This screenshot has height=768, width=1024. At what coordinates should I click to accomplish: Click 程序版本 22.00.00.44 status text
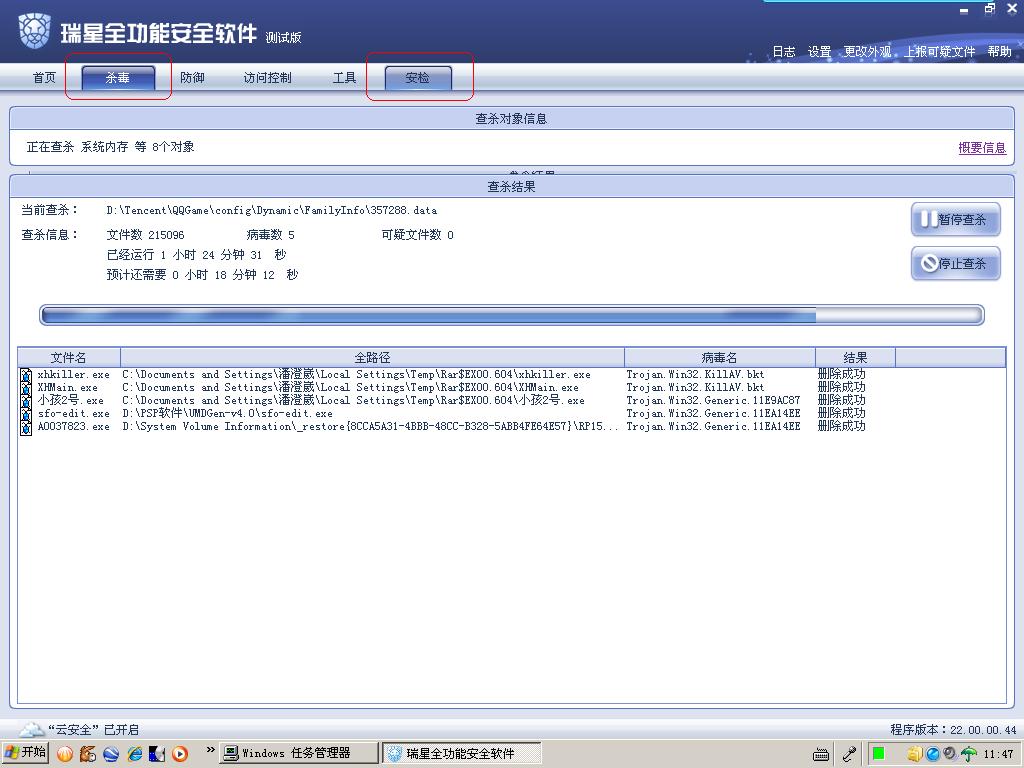tap(953, 730)
